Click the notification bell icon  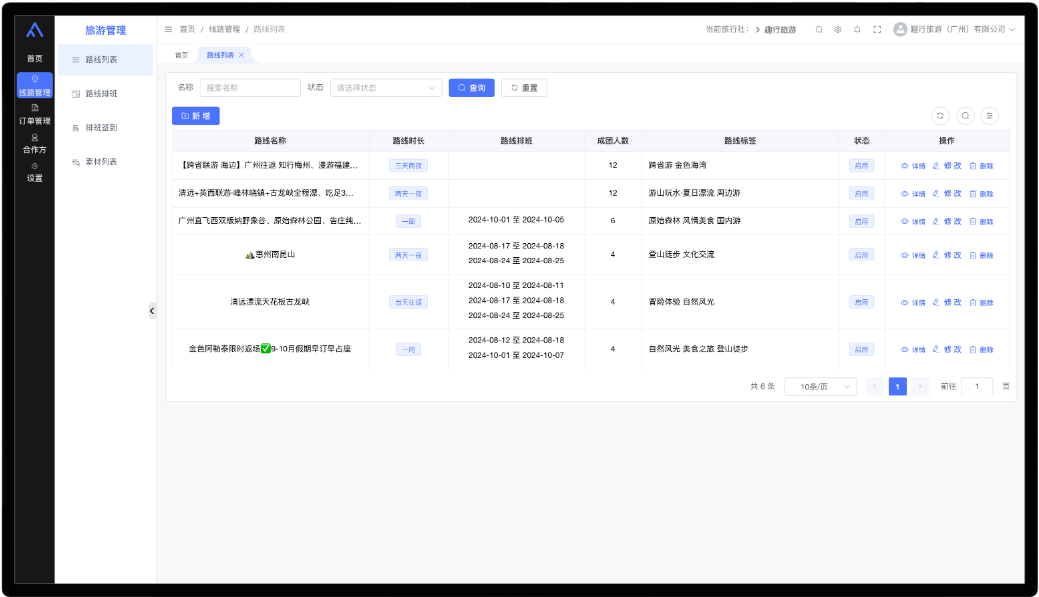(x=857, y=30)
